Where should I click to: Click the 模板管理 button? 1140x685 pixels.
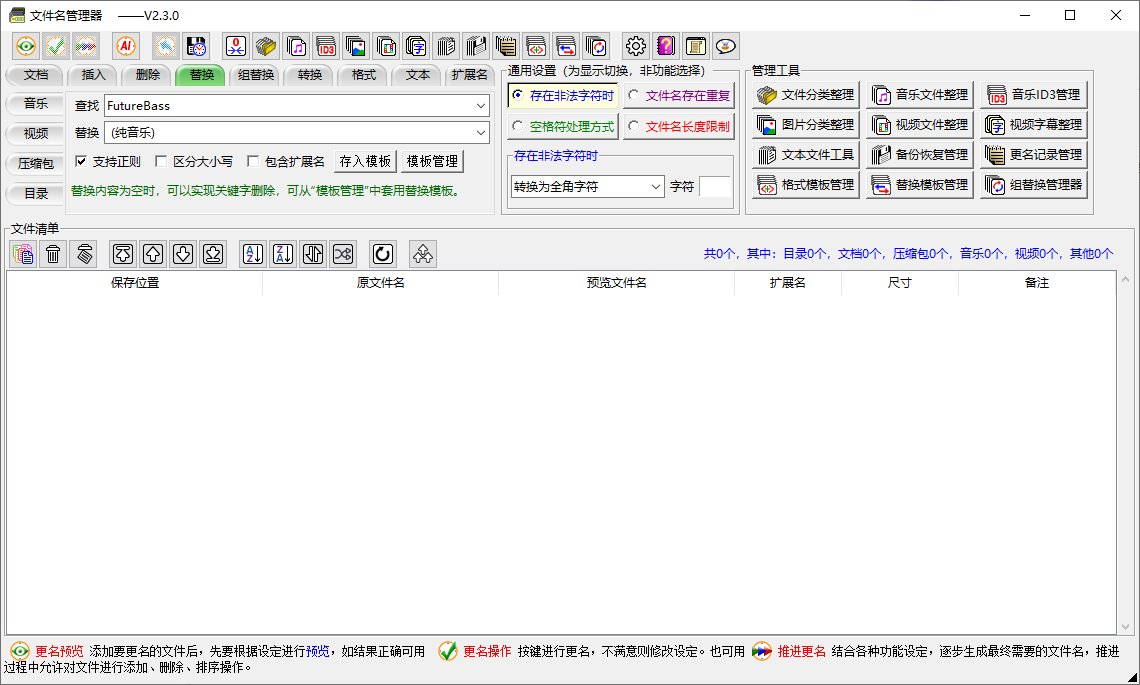tap(432, 162)
